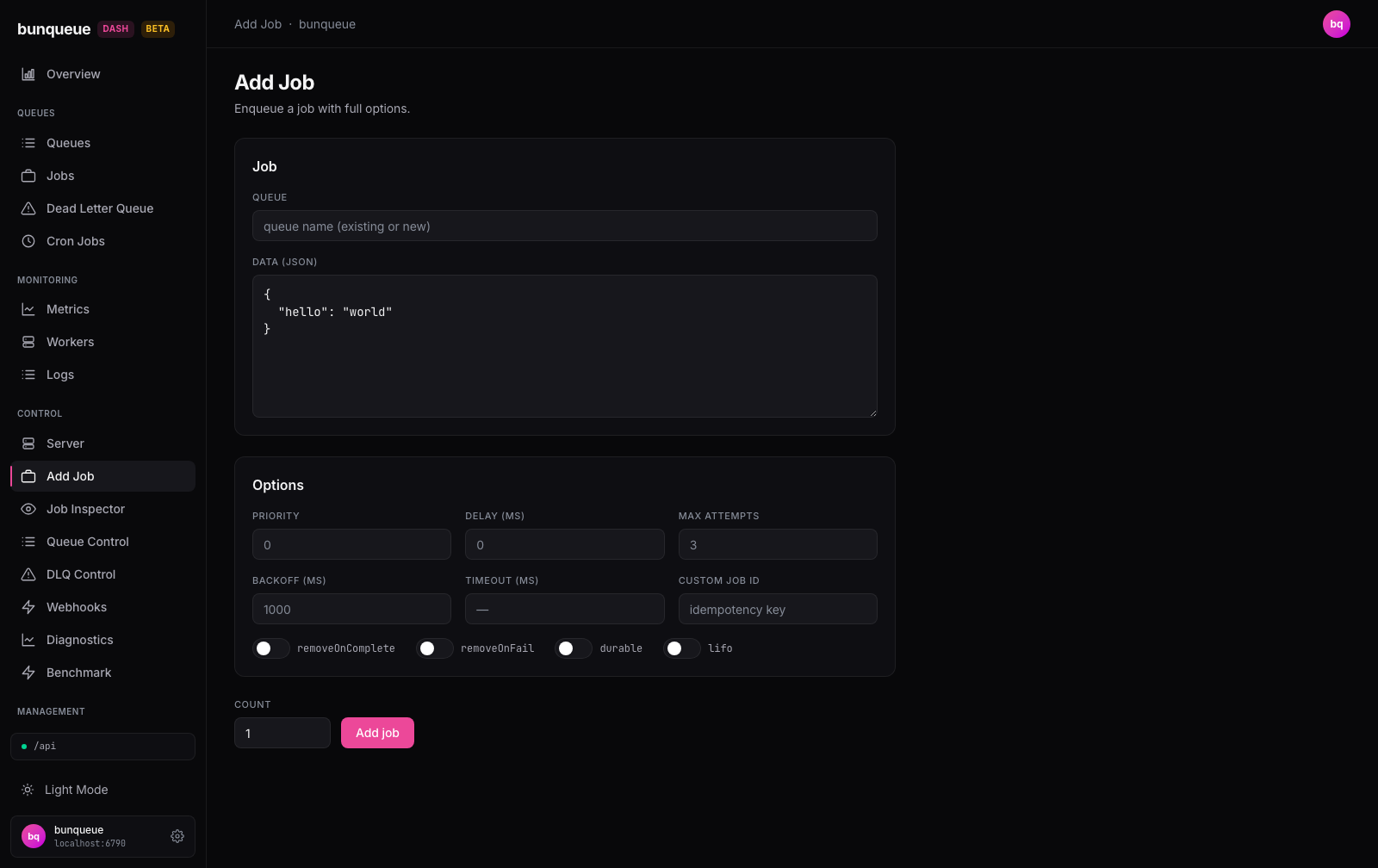Click the Custom Job ID idempotency field
The image size is (1378, 868).
point(778,609)
